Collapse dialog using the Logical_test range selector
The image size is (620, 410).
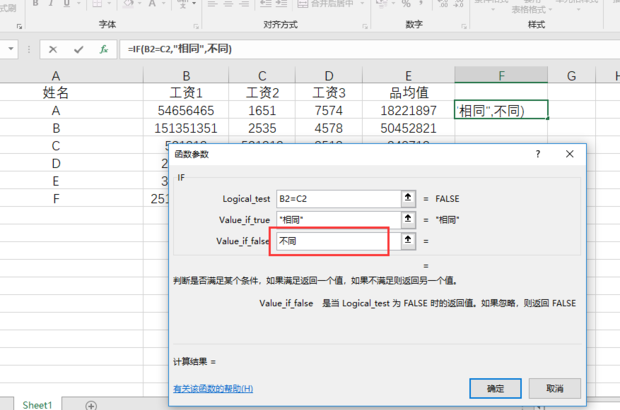coord(408,198)
